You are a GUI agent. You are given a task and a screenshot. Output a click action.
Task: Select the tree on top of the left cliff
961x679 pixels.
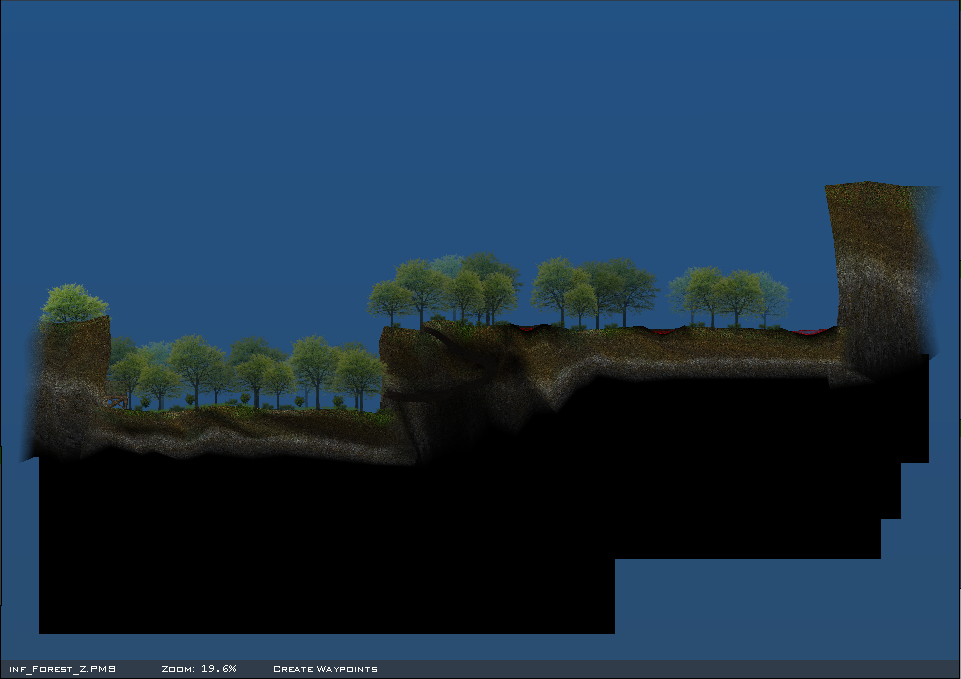(x=74, y=303)
